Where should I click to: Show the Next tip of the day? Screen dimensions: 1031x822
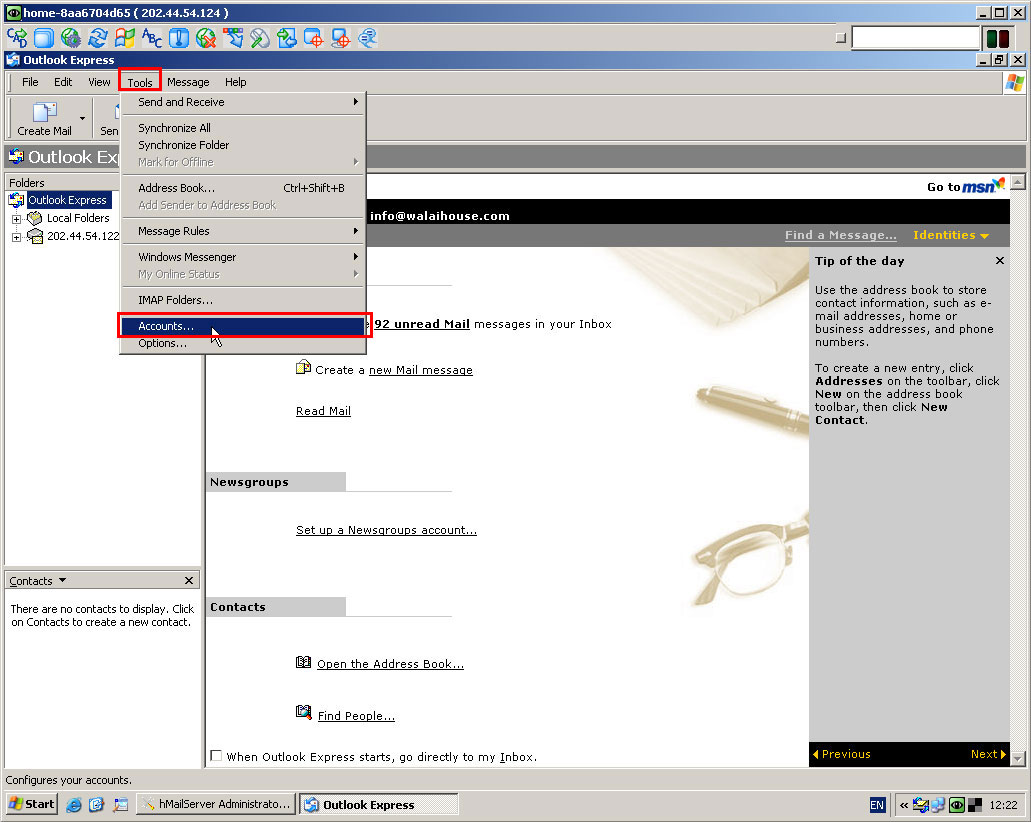pyautogui.click(x=988, y=754)
